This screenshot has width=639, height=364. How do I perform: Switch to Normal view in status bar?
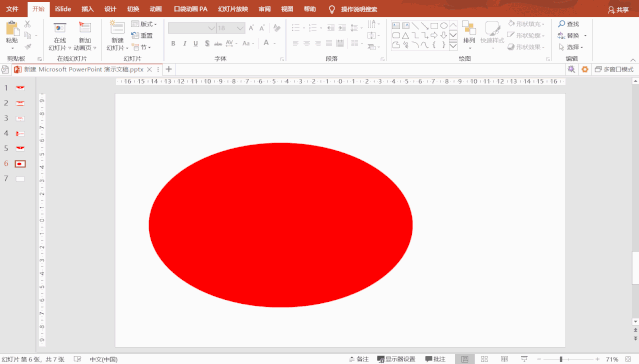[x=465, y=359]
